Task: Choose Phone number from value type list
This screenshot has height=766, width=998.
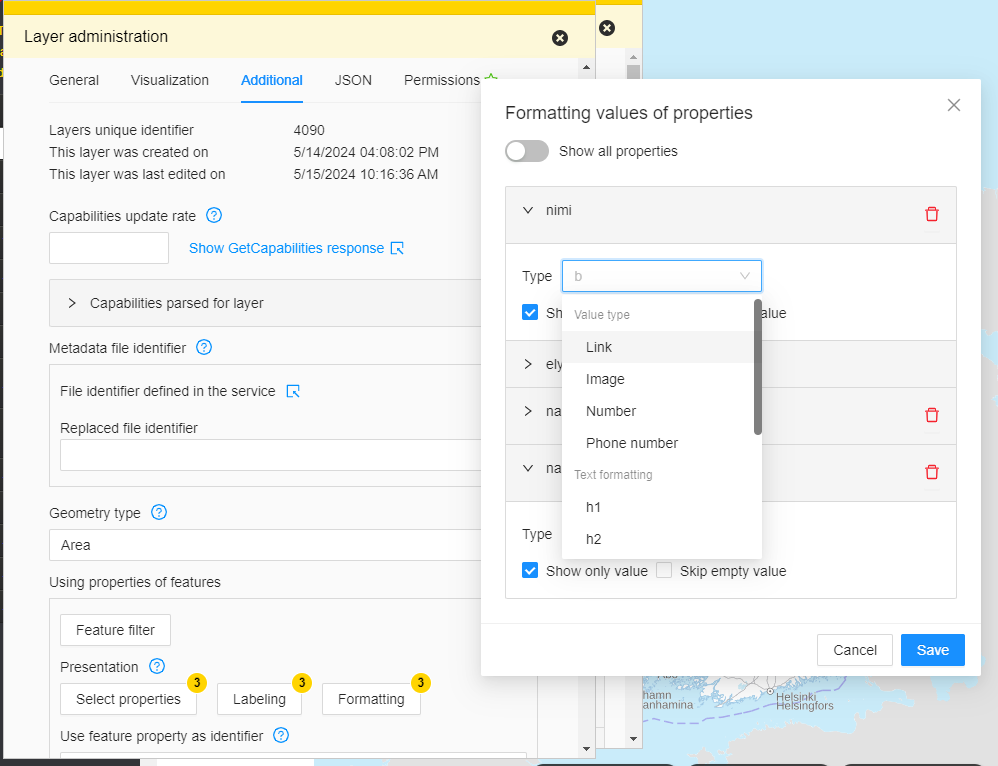Action: [x=632, y=443]
